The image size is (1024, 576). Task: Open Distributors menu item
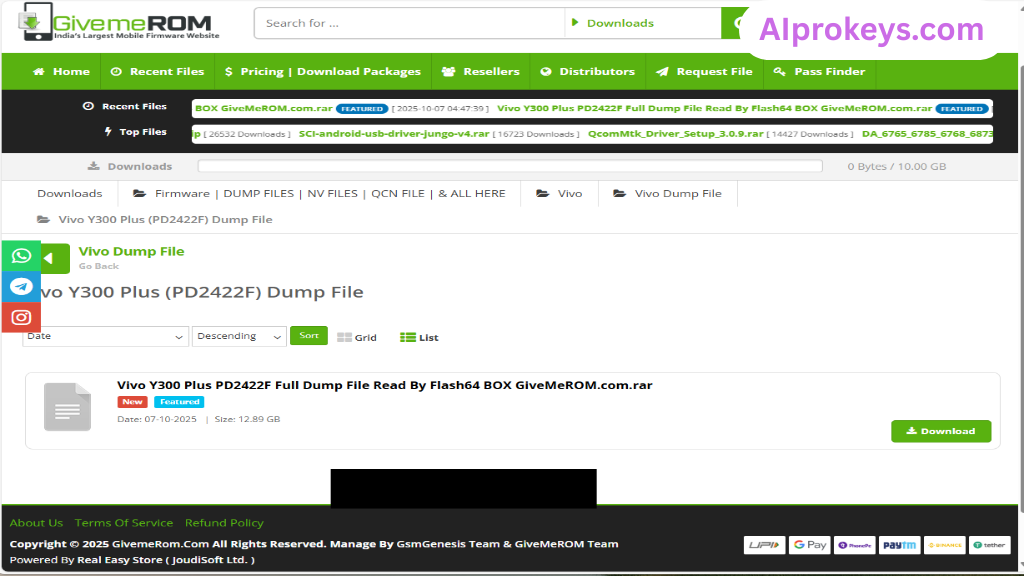click(x=588, y=71)
